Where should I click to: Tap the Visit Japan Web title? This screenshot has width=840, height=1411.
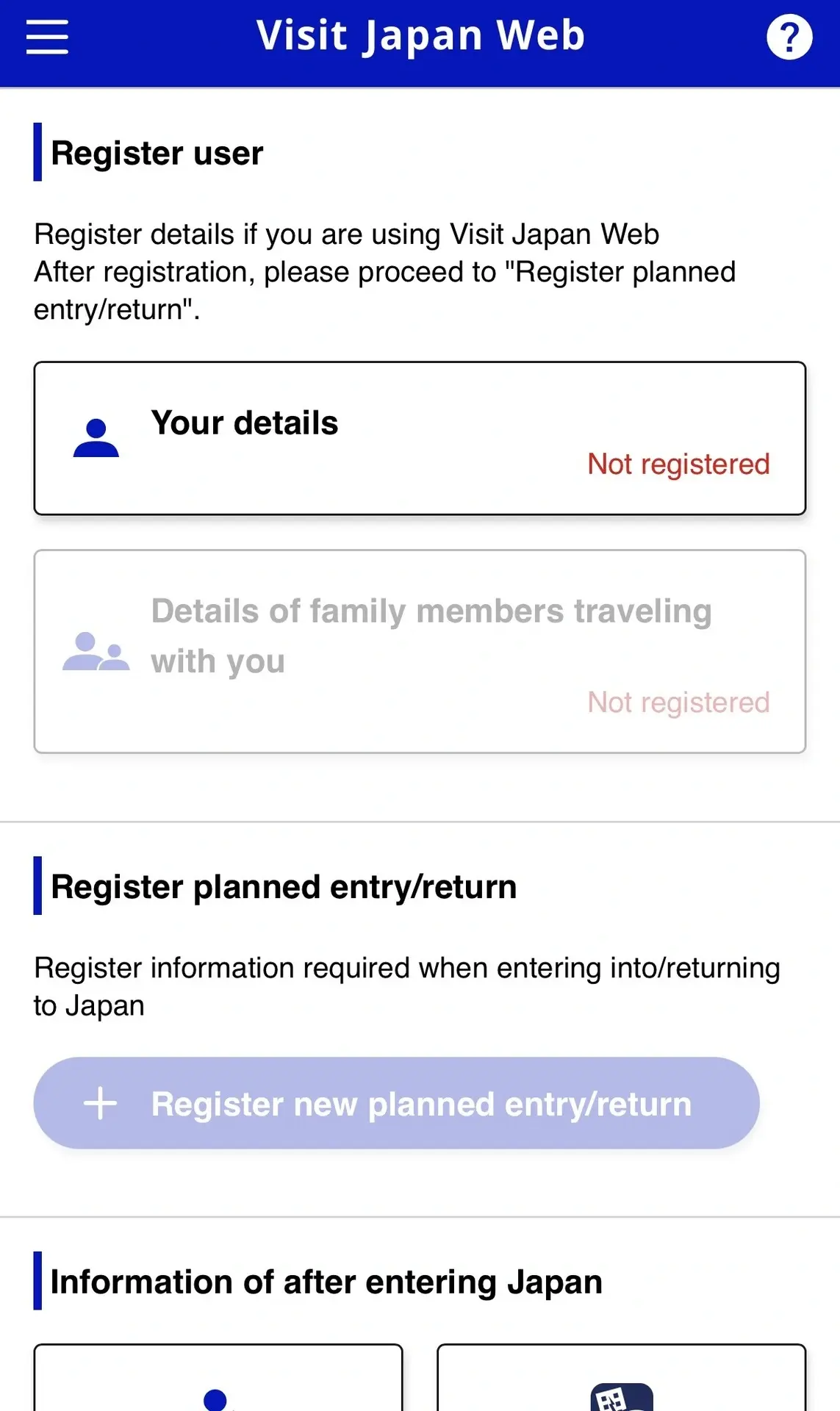point(420,36)
